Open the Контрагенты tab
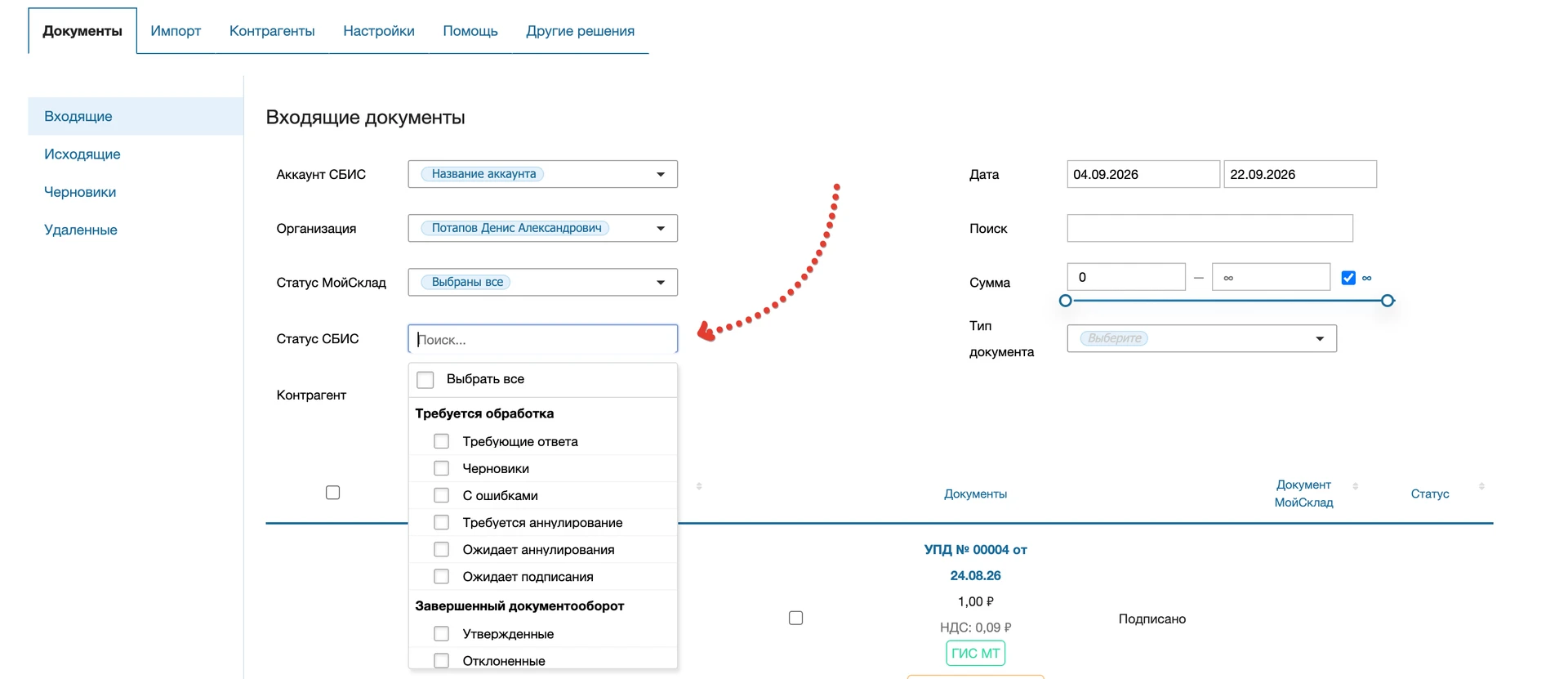The image size is (1568, 679). point(272,31)
